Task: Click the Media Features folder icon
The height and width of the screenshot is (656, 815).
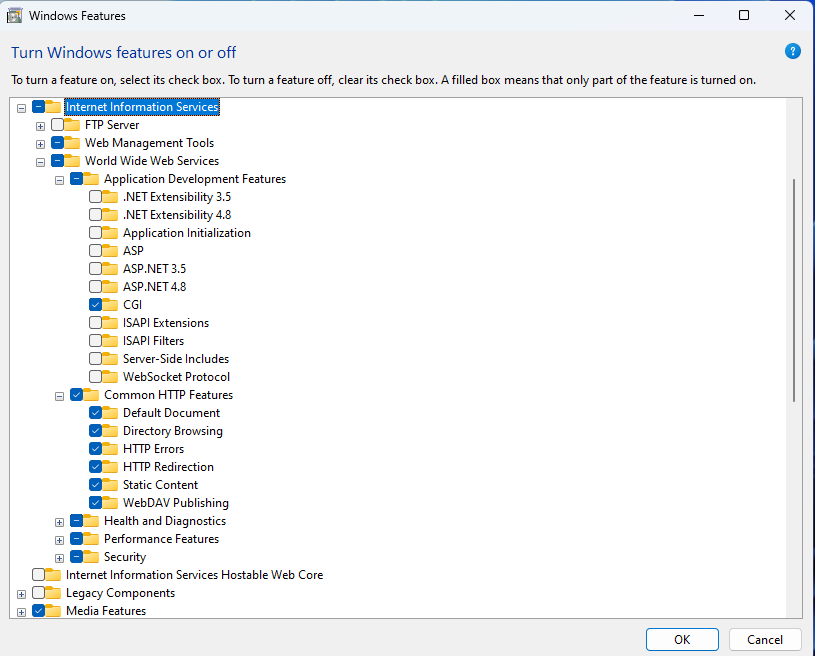Action: tap(53, 610)
